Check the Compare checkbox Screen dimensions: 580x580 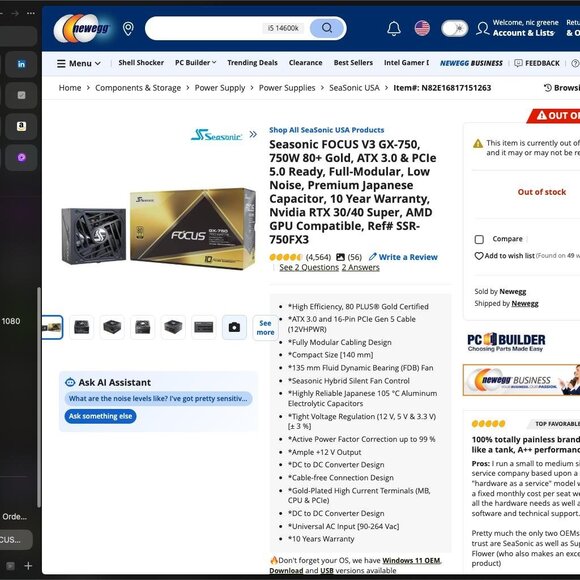[x=479, y=239]
